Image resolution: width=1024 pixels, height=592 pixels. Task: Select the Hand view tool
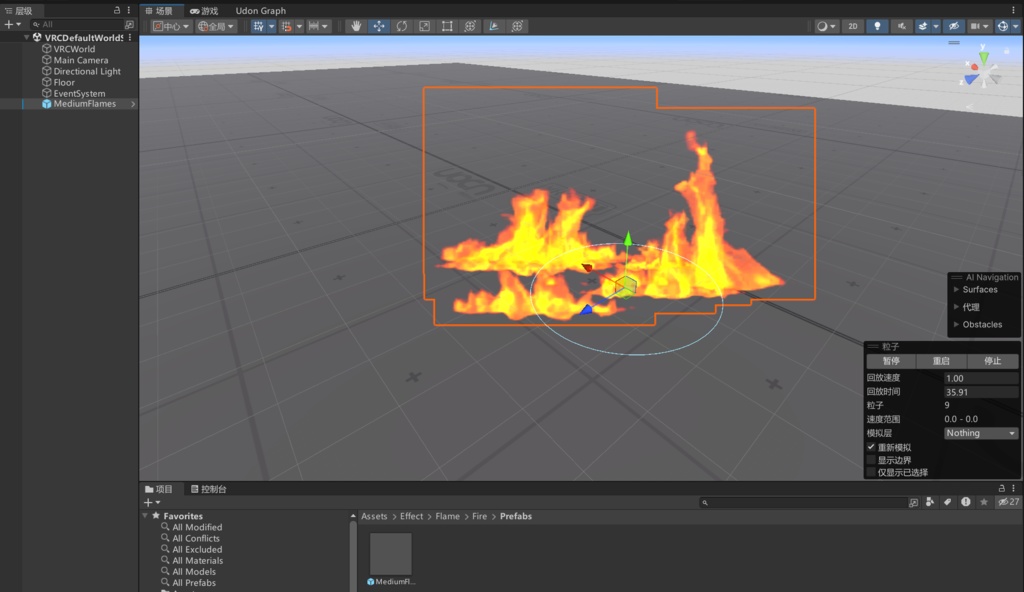tap(356, 26)
